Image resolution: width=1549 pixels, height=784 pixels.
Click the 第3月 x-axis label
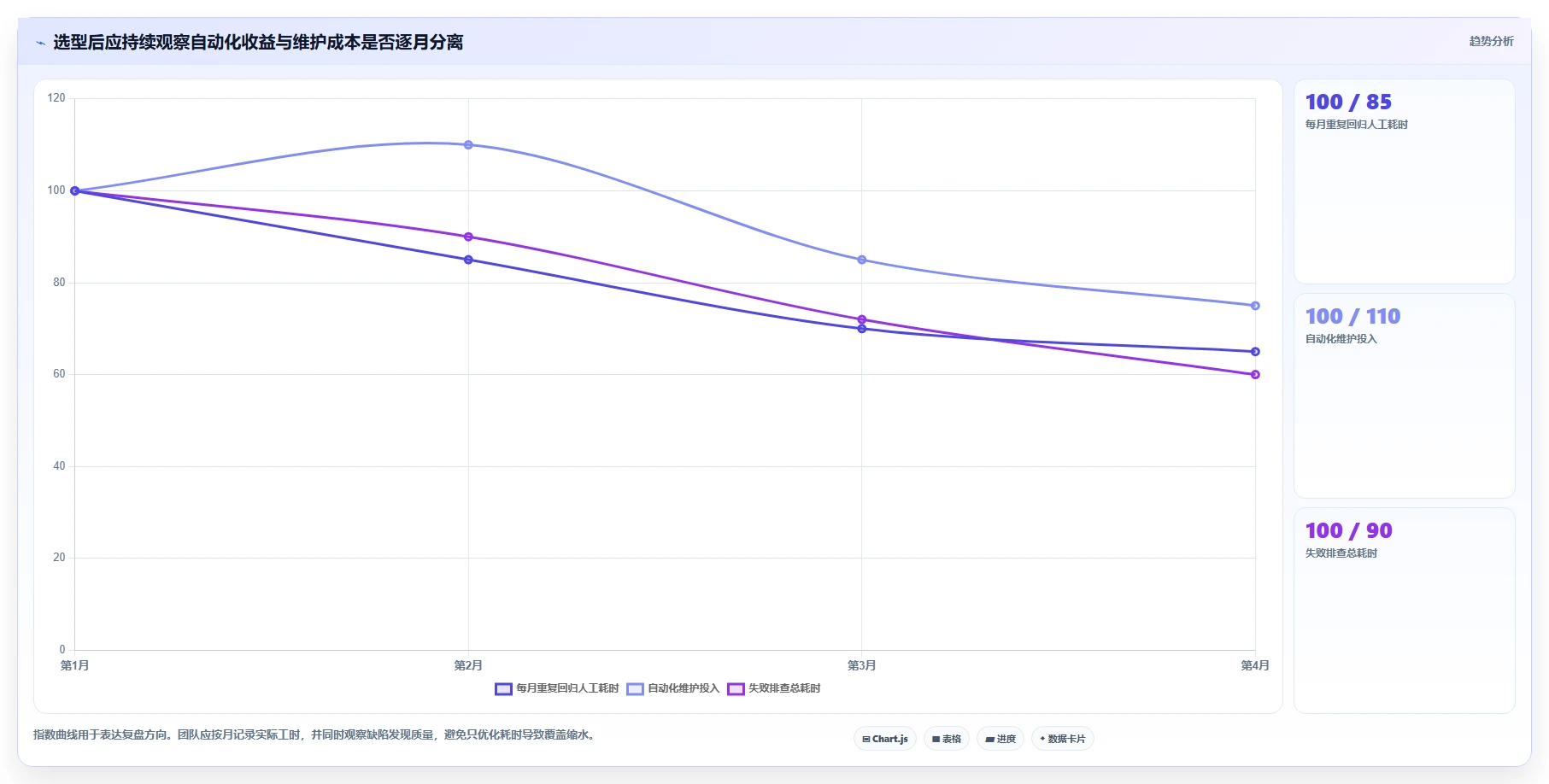861,666
